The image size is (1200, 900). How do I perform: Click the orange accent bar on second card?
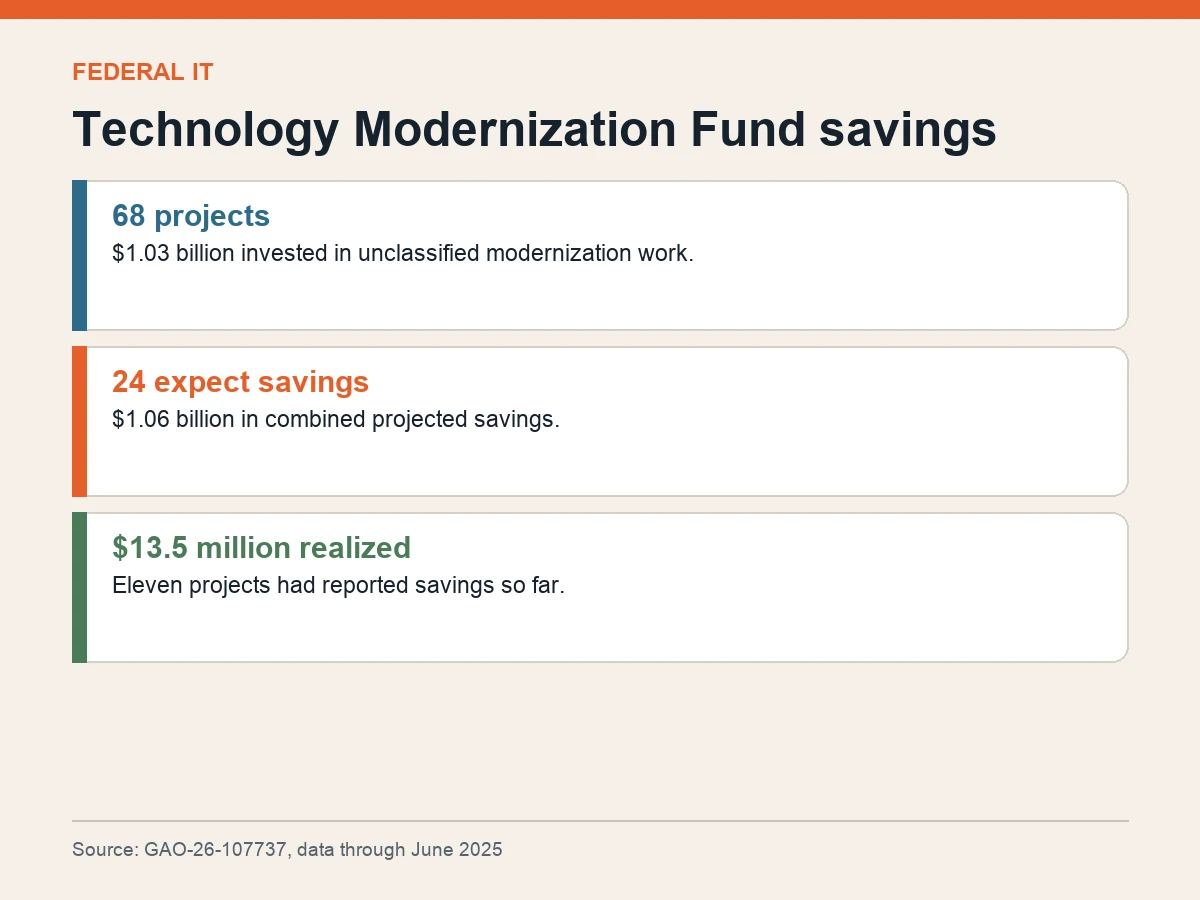pyautogui.click(x=79, y=421)
